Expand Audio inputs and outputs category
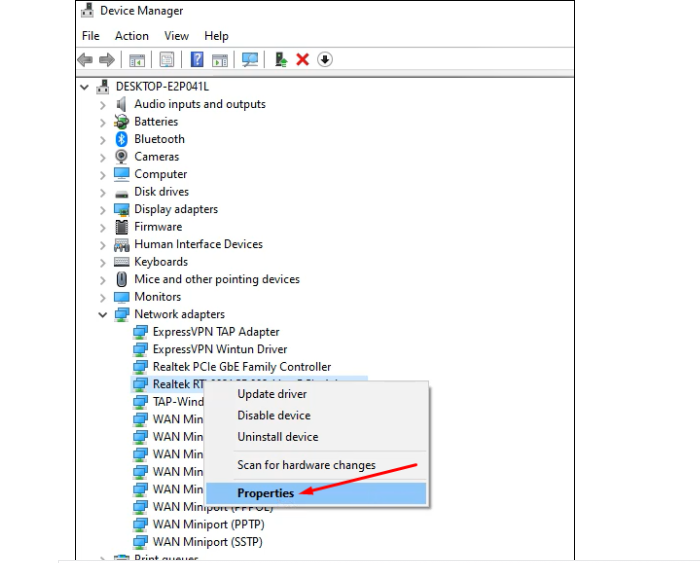Viewport: 700px width, 563px height. pos(103,105)
